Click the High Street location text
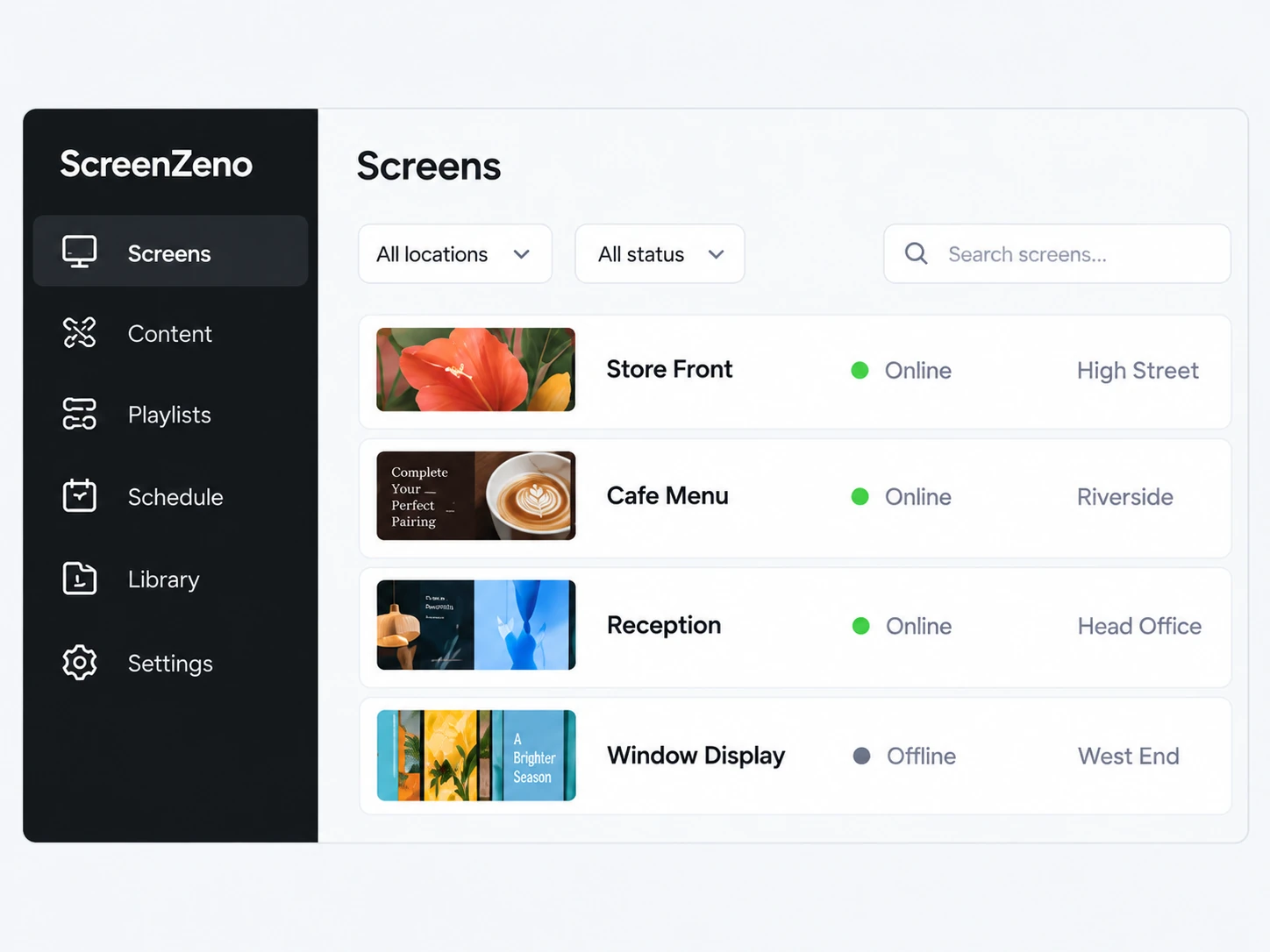 pyautogui.click(x=1138, y=371)
